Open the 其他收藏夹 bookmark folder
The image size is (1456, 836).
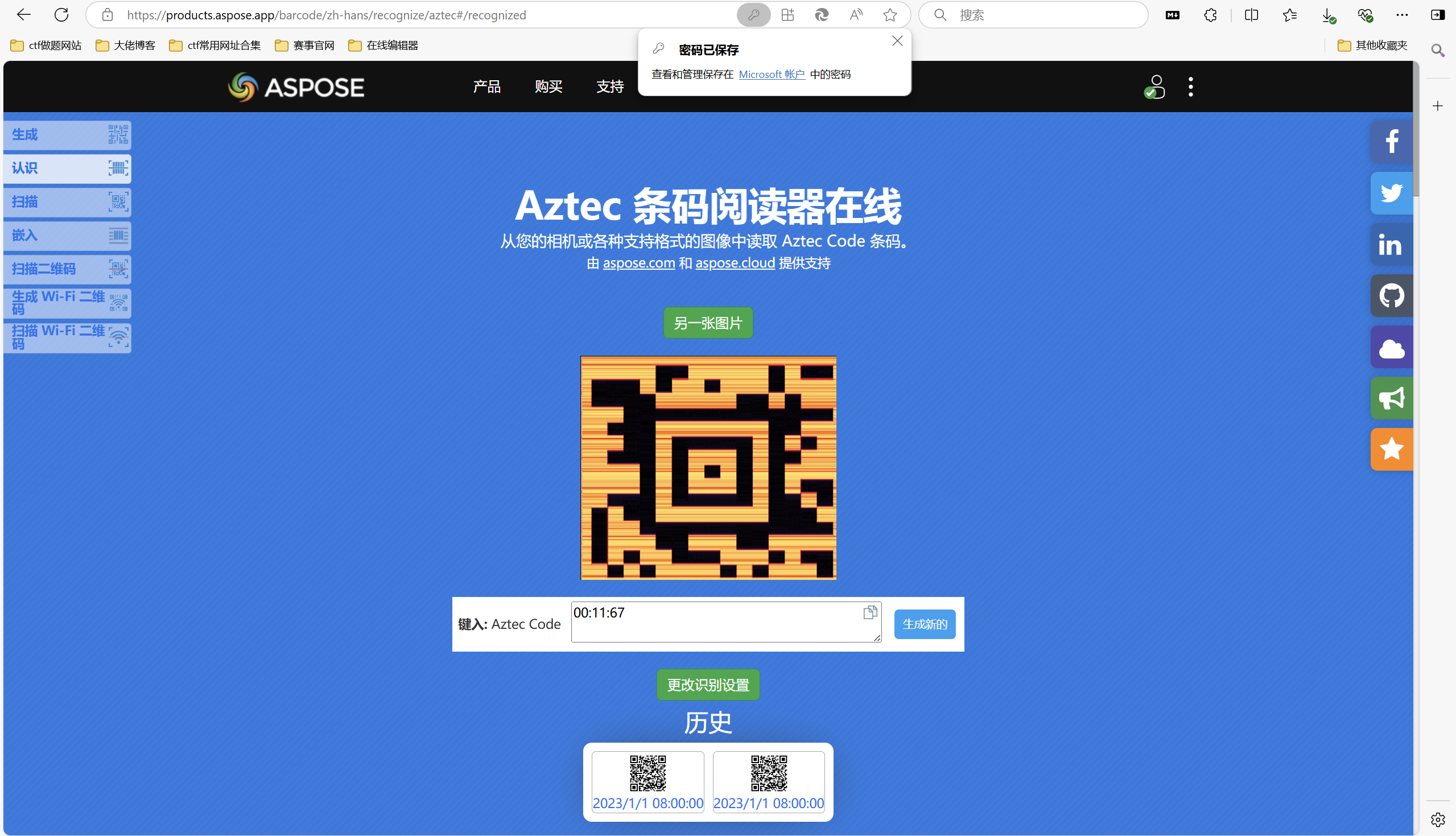(1372, 46)
